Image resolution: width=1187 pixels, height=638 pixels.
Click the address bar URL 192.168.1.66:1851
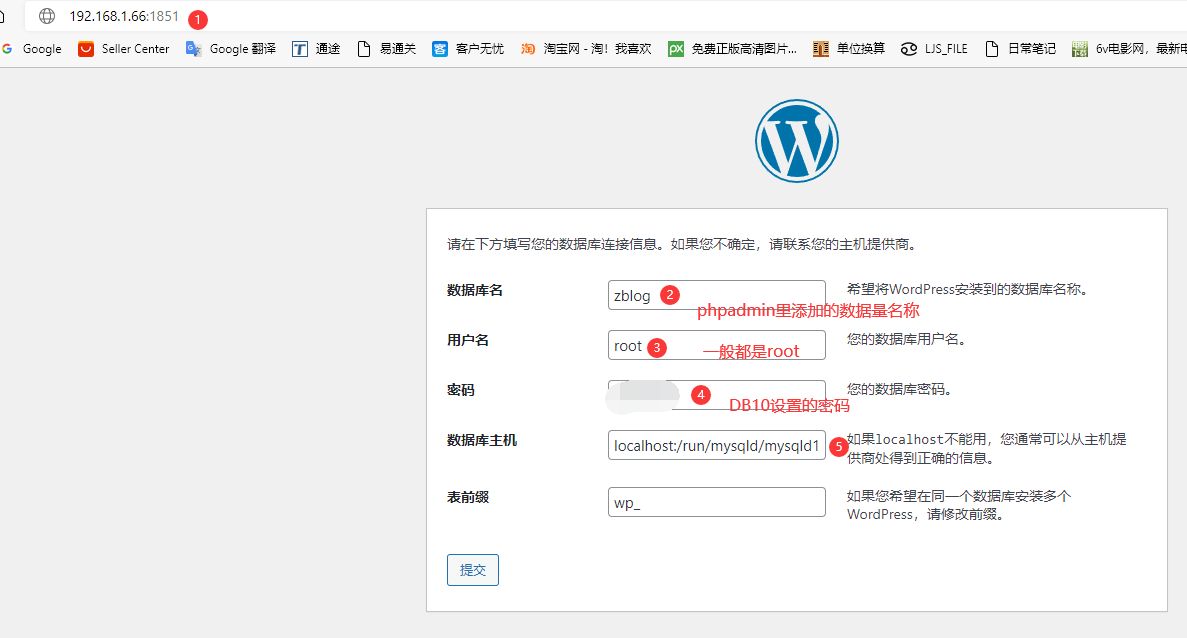[124, 16]
